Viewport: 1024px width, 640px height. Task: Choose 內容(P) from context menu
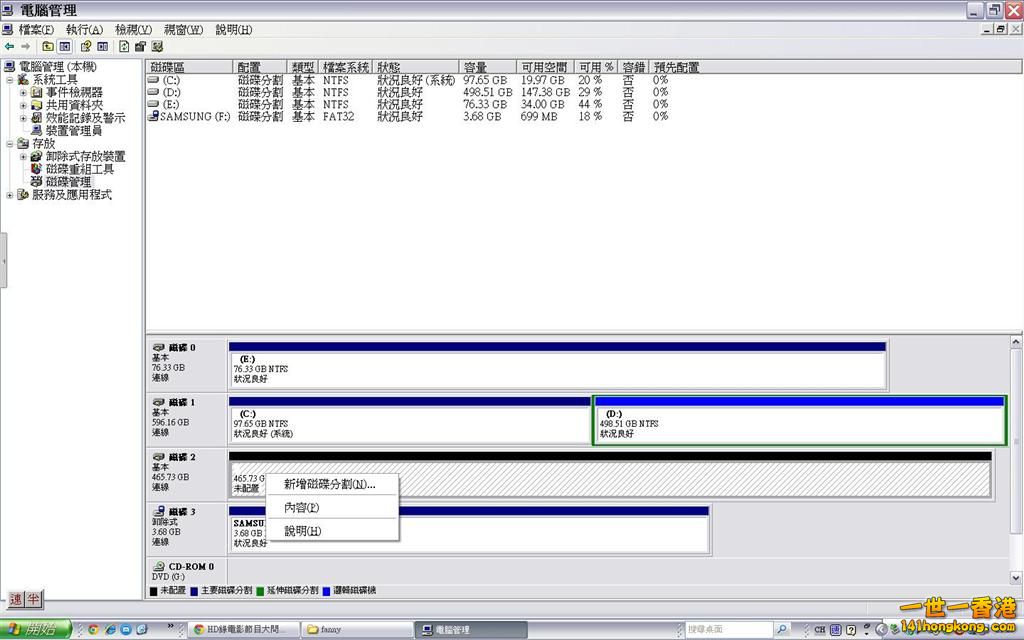tap(301, 508)
